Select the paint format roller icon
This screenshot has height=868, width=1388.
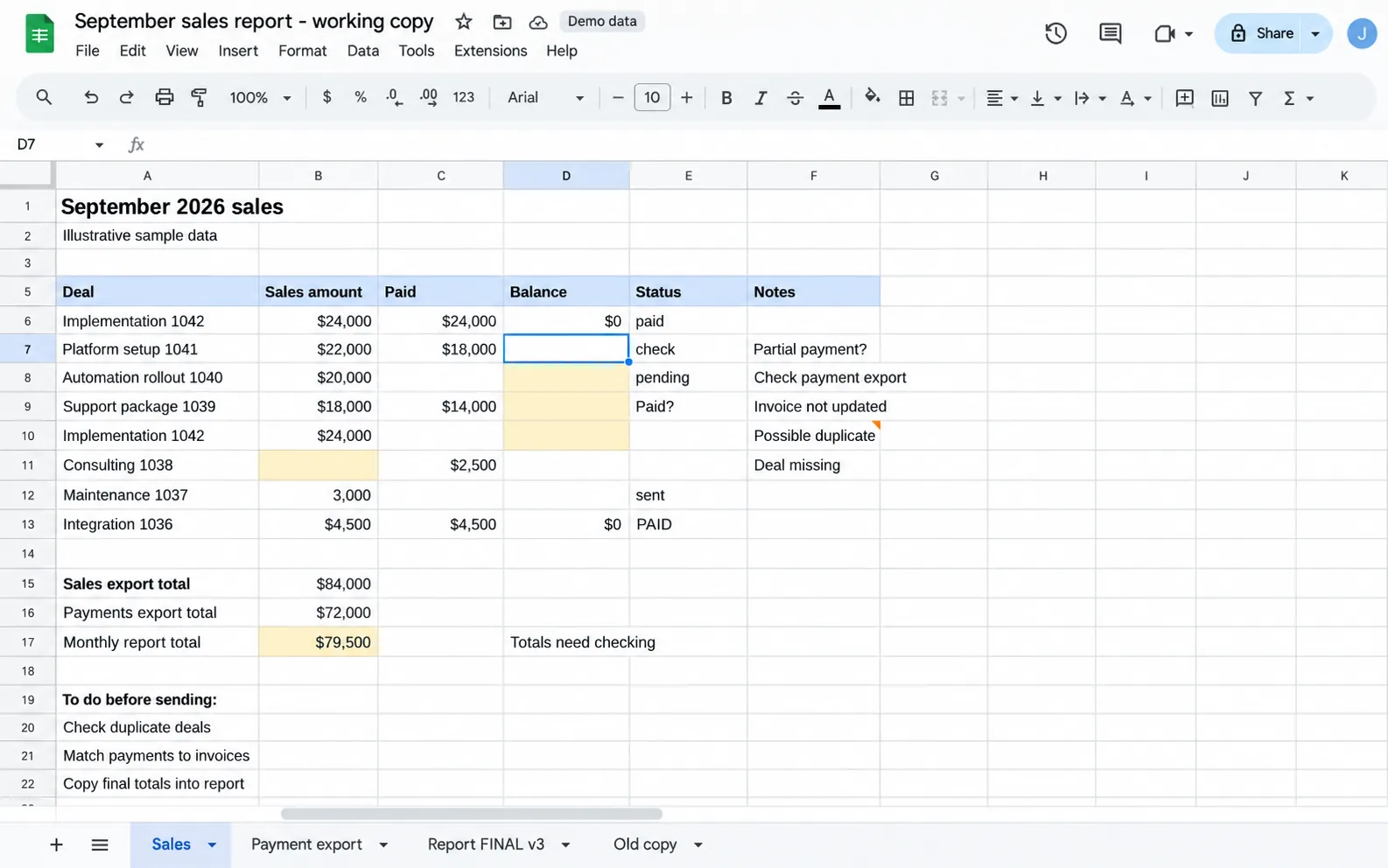point(199,98)
